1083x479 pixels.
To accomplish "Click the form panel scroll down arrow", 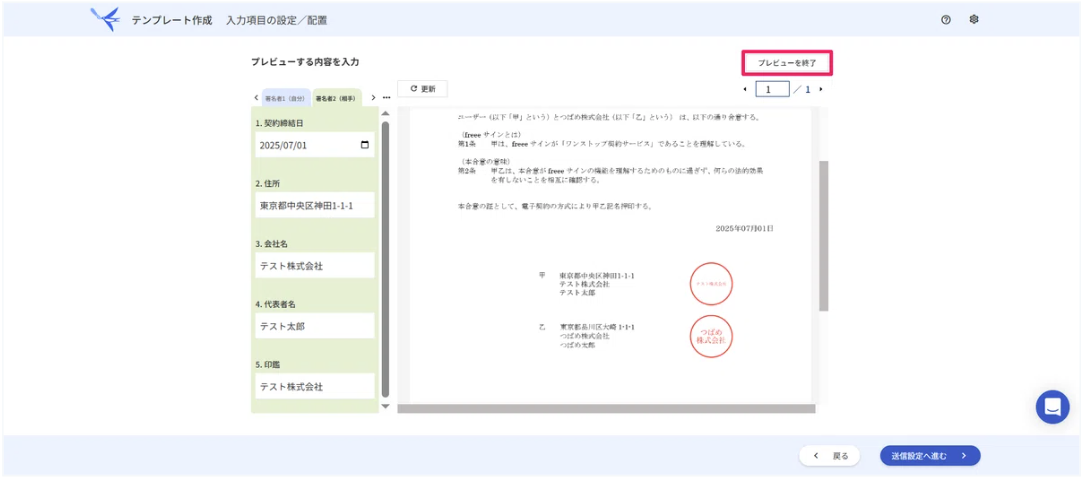I will coord(385,407).
